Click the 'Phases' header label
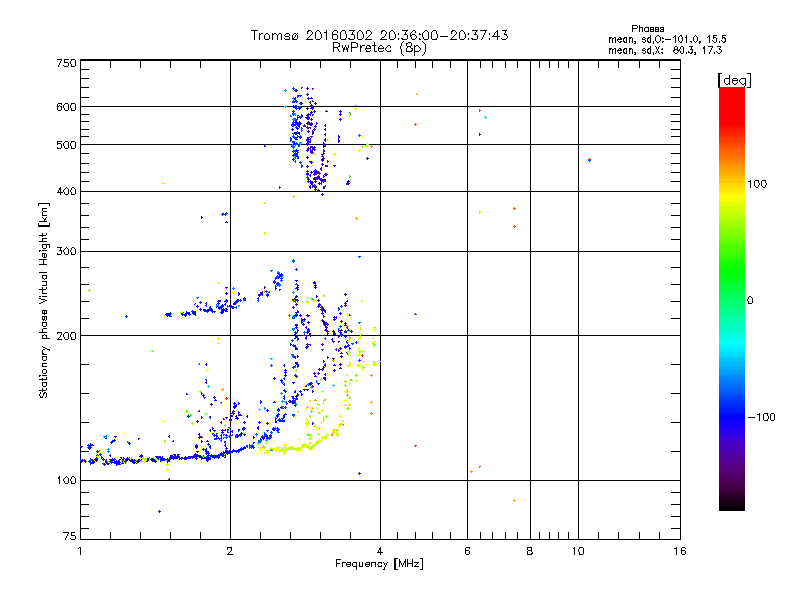 point(647,29)
